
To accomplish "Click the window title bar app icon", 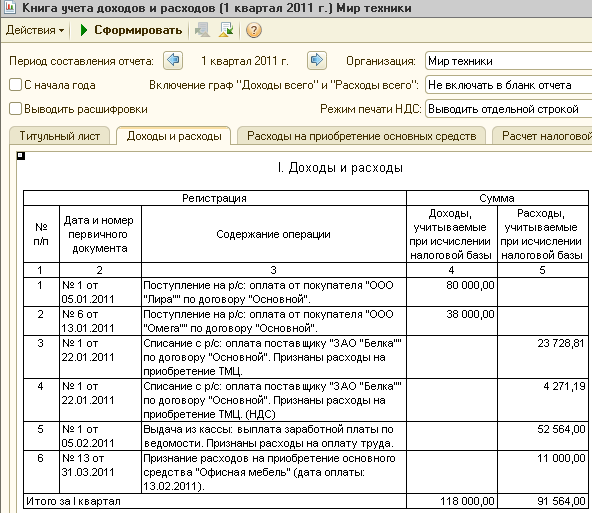I will tap(9, 7).
